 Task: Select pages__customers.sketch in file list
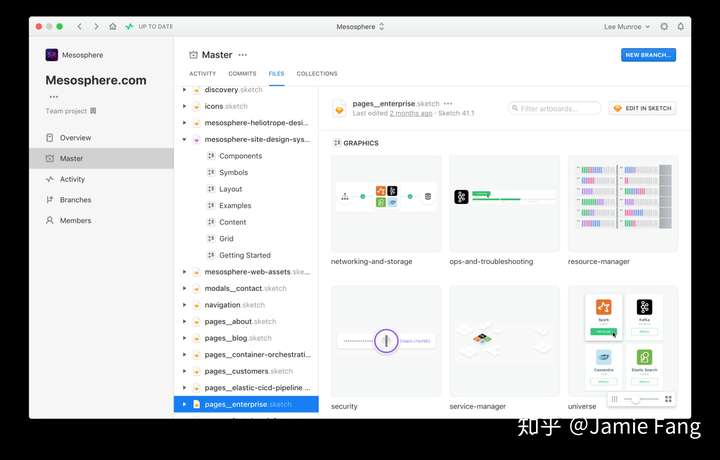tap(246, 371)
